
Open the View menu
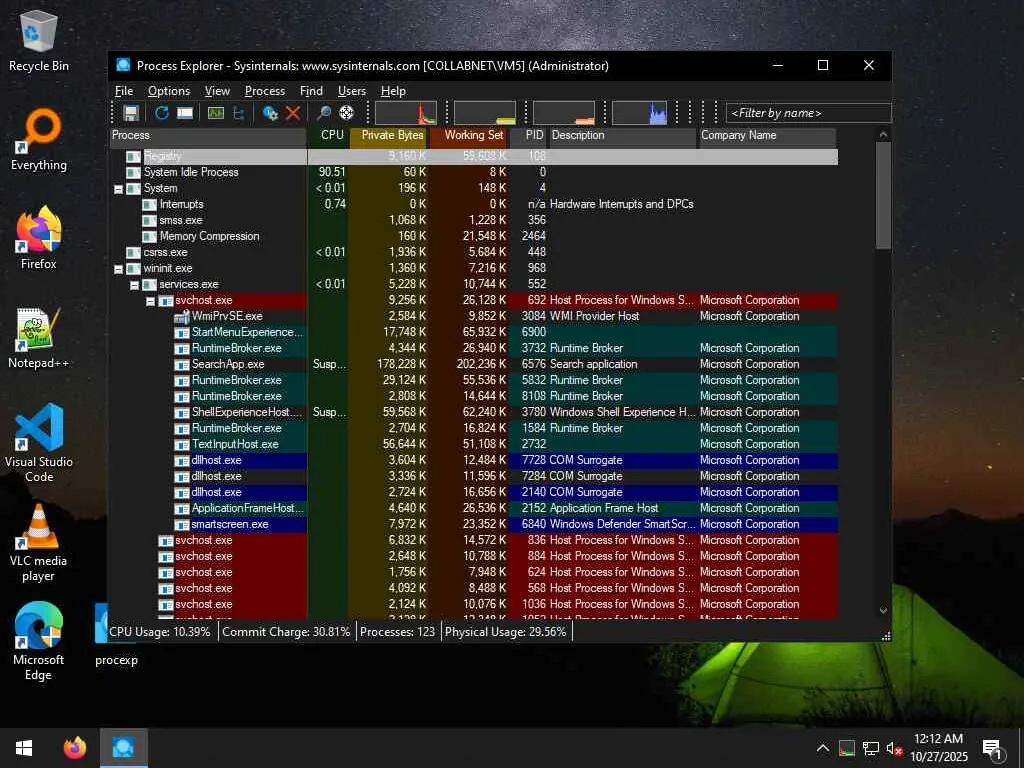(x=217, y=91)
